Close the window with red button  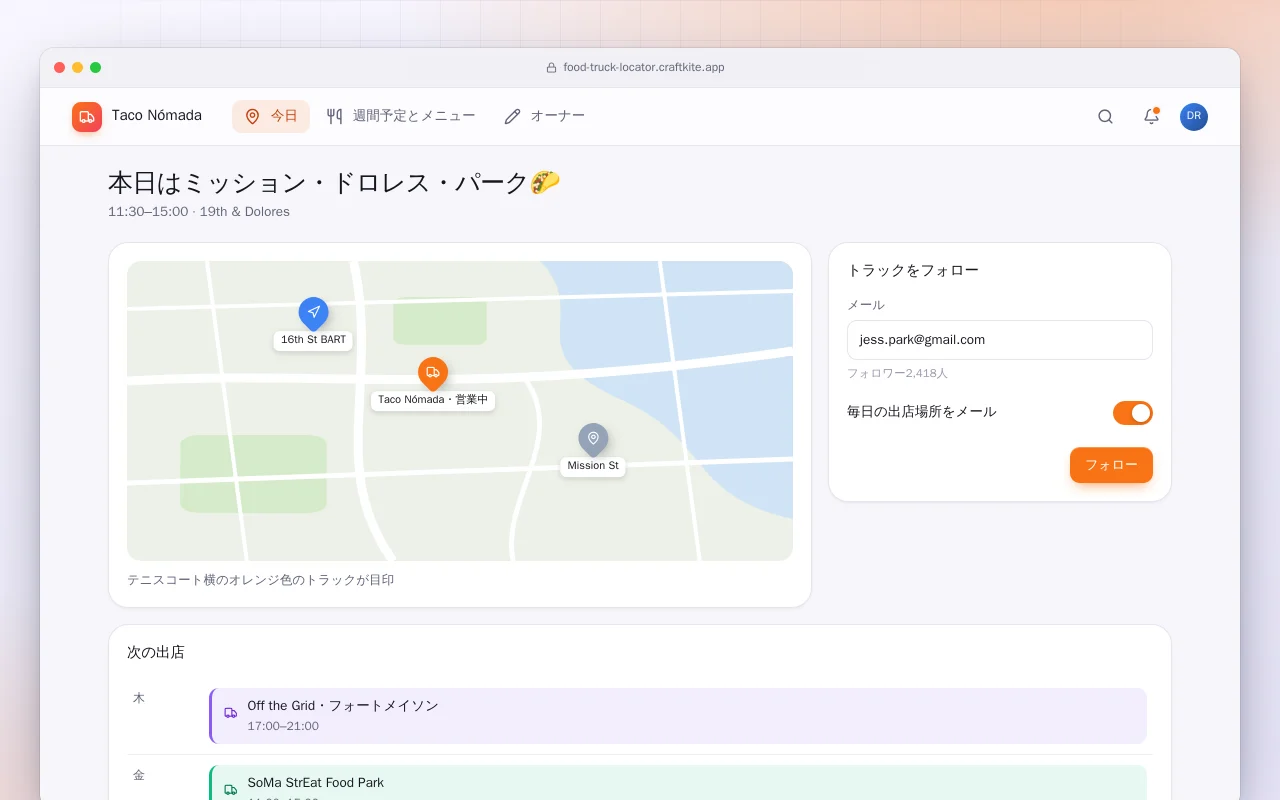[60, 68]
